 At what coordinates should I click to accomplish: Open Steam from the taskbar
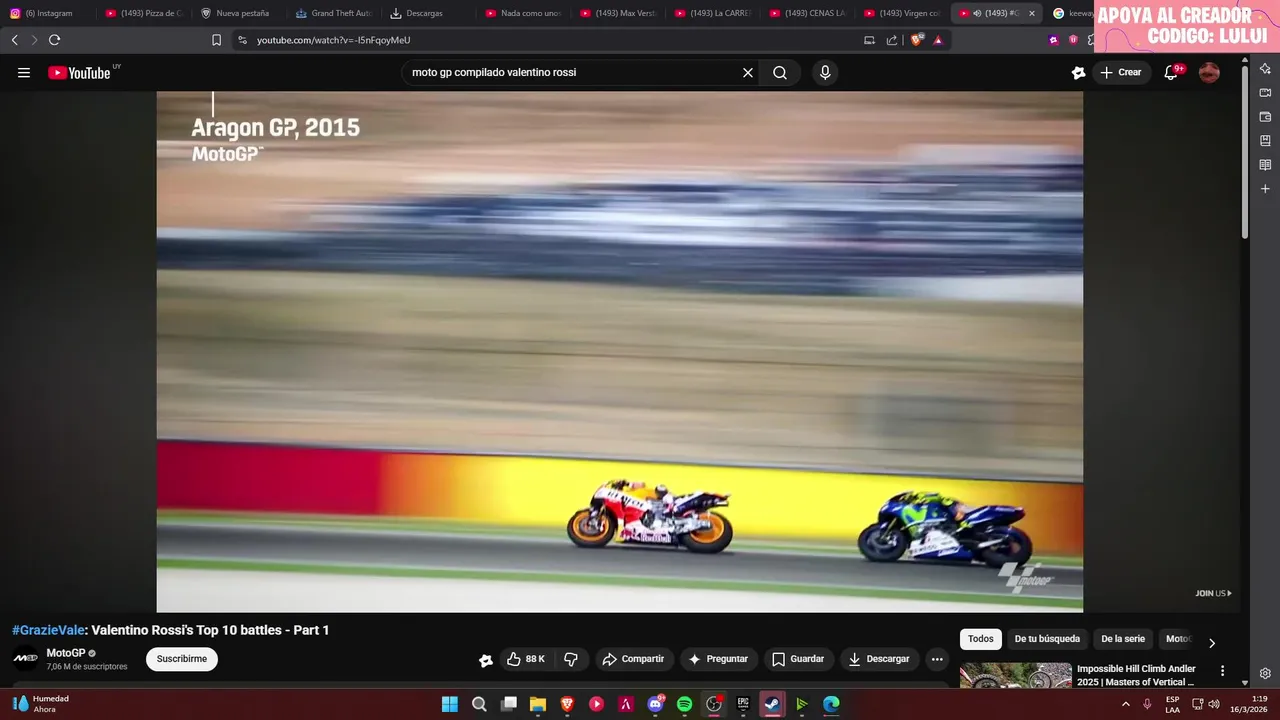772,704
